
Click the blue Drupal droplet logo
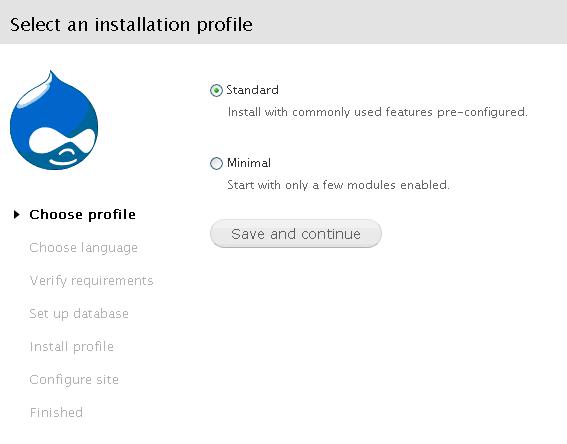point(54,120)
